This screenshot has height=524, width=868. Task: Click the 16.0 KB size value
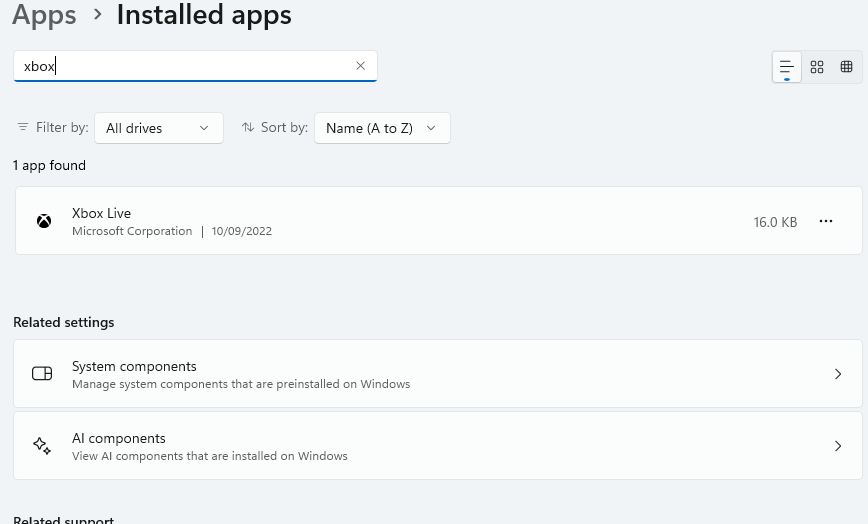coord(775,222)
